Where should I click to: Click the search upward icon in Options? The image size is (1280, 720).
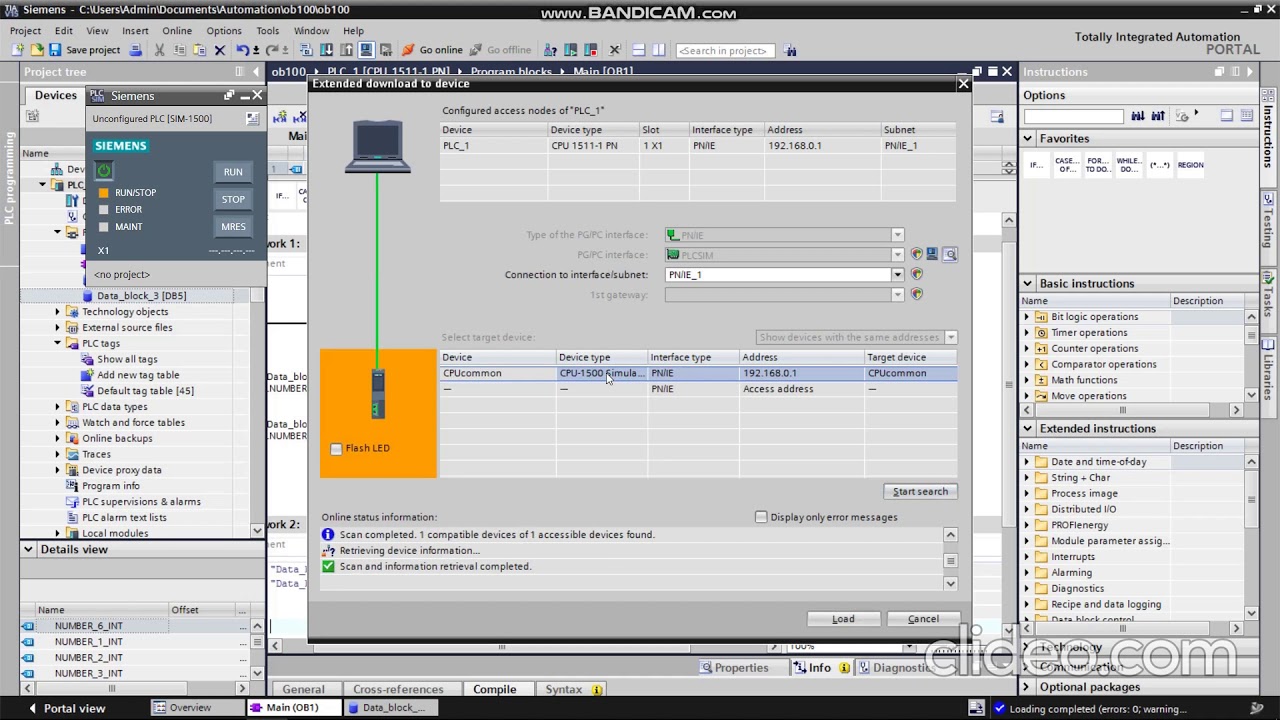coord(1157,116)
